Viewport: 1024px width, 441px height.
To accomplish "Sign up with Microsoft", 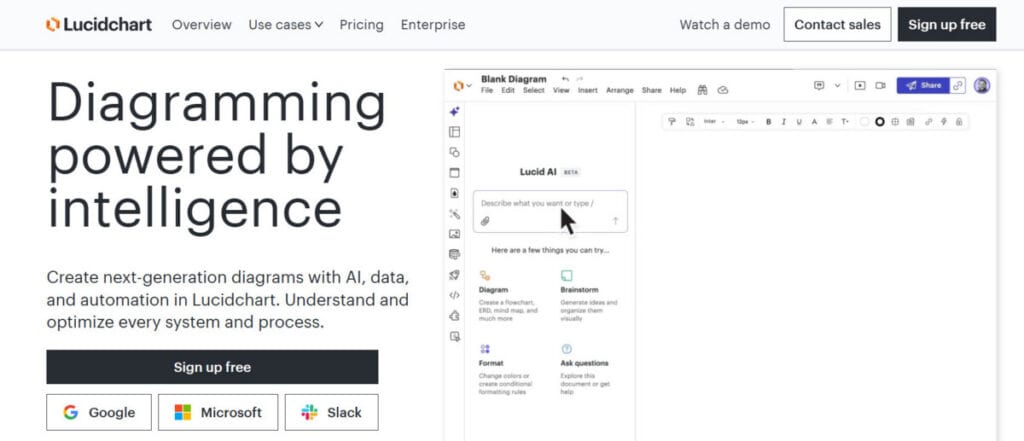I will coord(217,412).
